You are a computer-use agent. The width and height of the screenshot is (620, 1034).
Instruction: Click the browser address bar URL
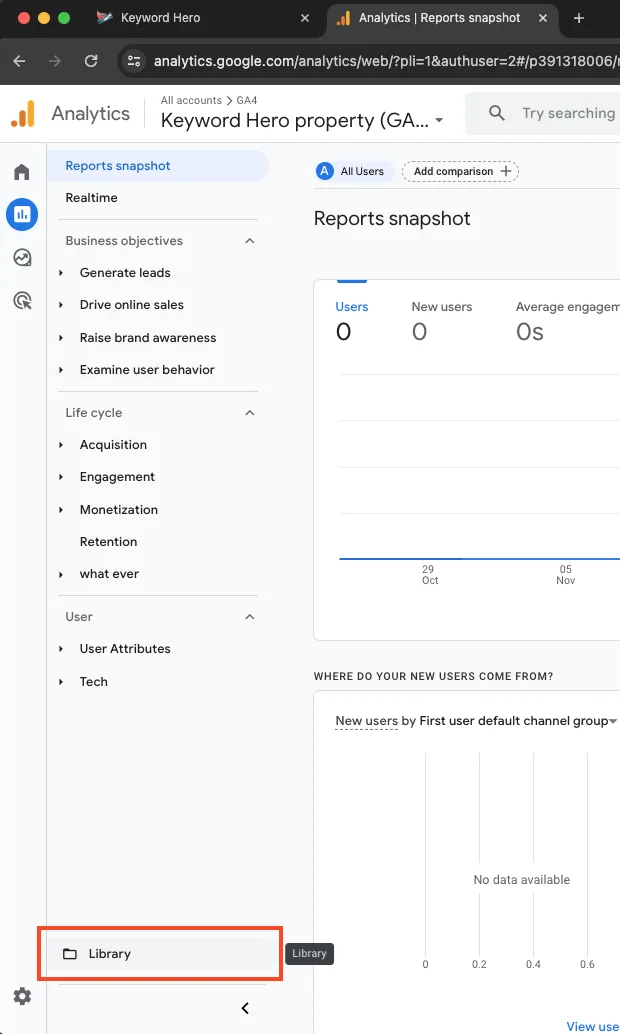pyautogui.click(x=386, y=61)
